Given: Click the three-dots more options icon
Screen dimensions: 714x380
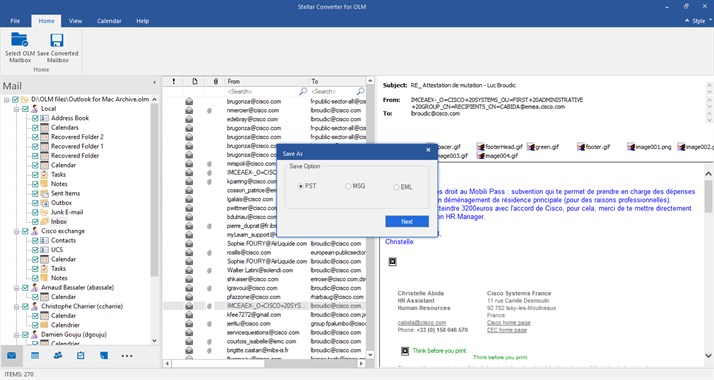Looking at the screenshot, I should click(127, 356).
